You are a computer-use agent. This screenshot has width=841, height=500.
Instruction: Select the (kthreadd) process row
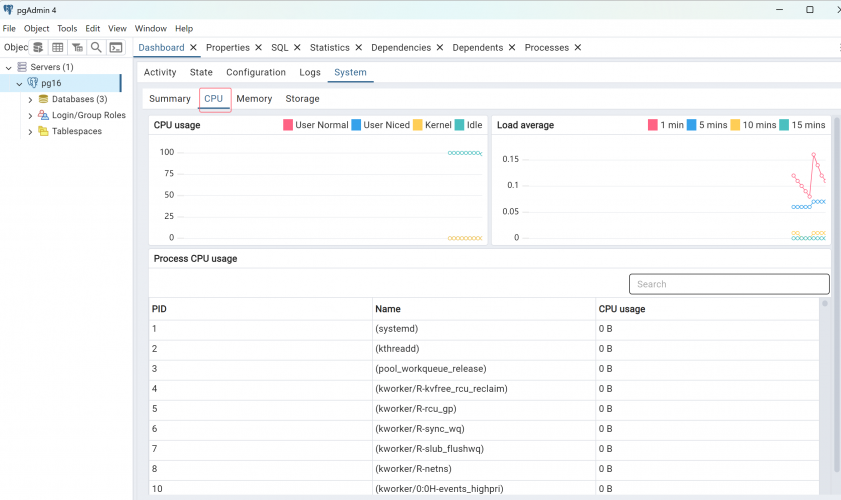(484, 349)
